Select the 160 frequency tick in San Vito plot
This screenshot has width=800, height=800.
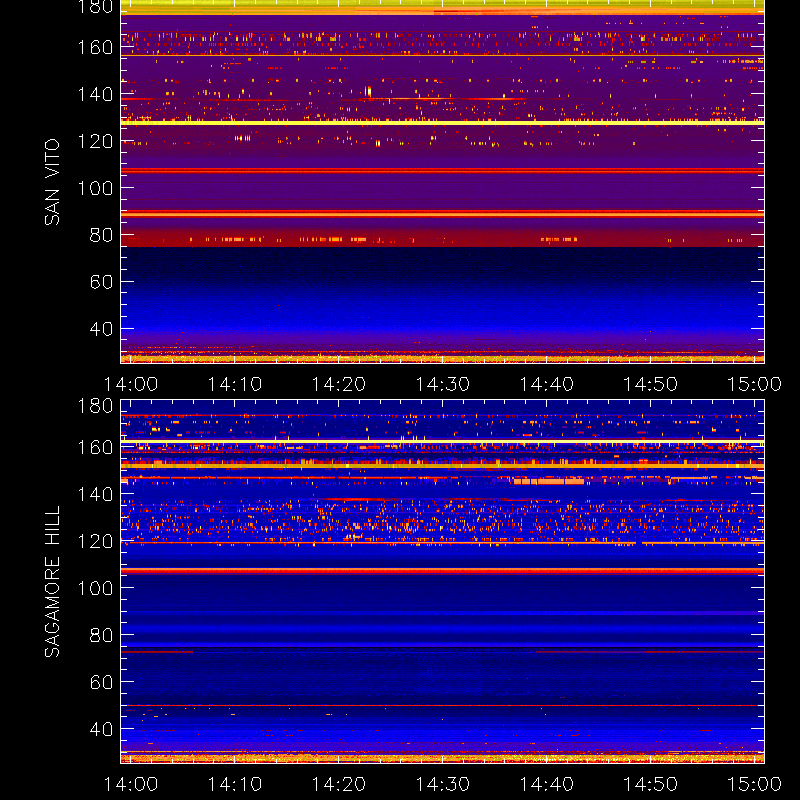pos(95,47)
